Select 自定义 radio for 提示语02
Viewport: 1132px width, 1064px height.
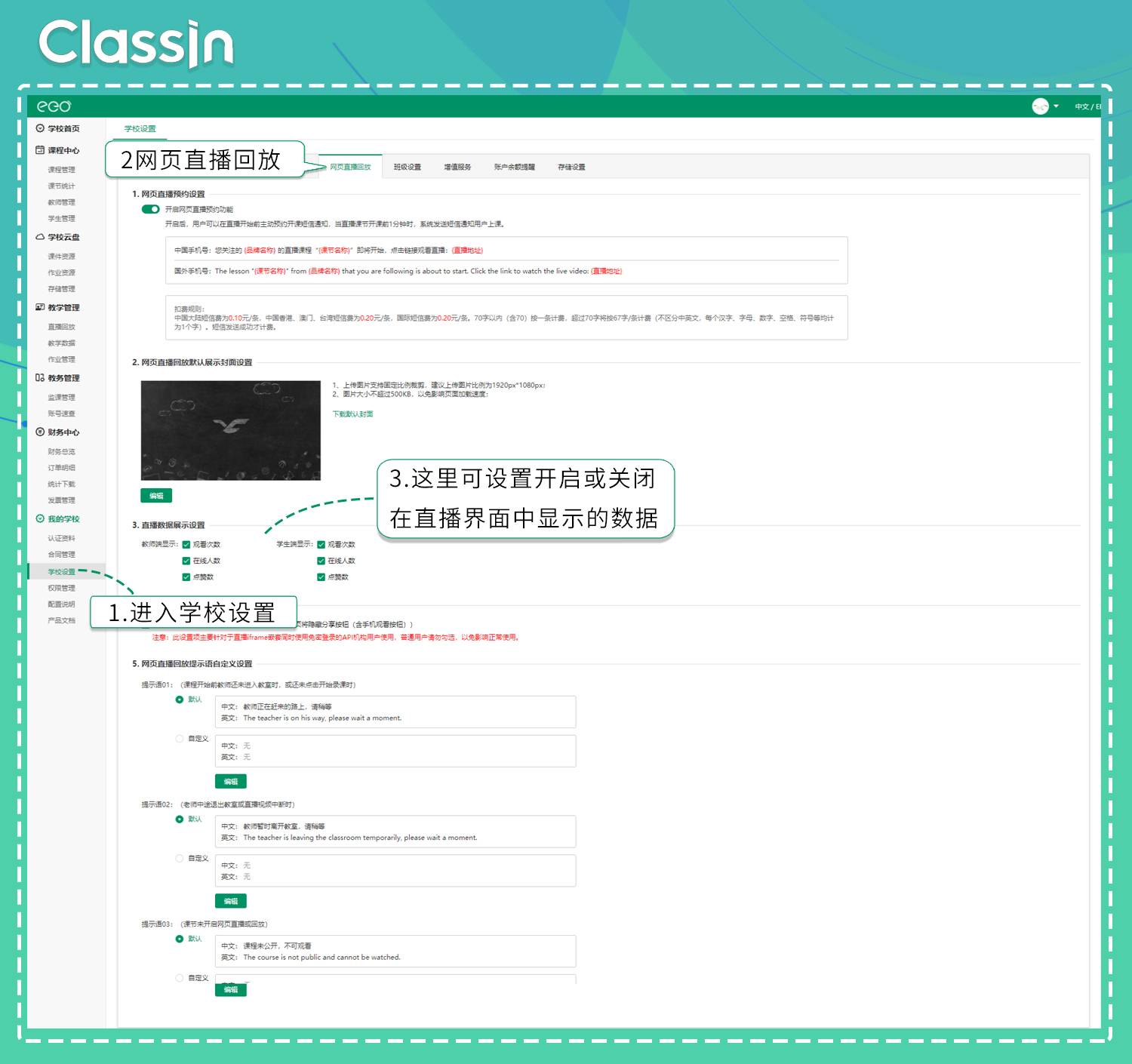tap(180, 858)
